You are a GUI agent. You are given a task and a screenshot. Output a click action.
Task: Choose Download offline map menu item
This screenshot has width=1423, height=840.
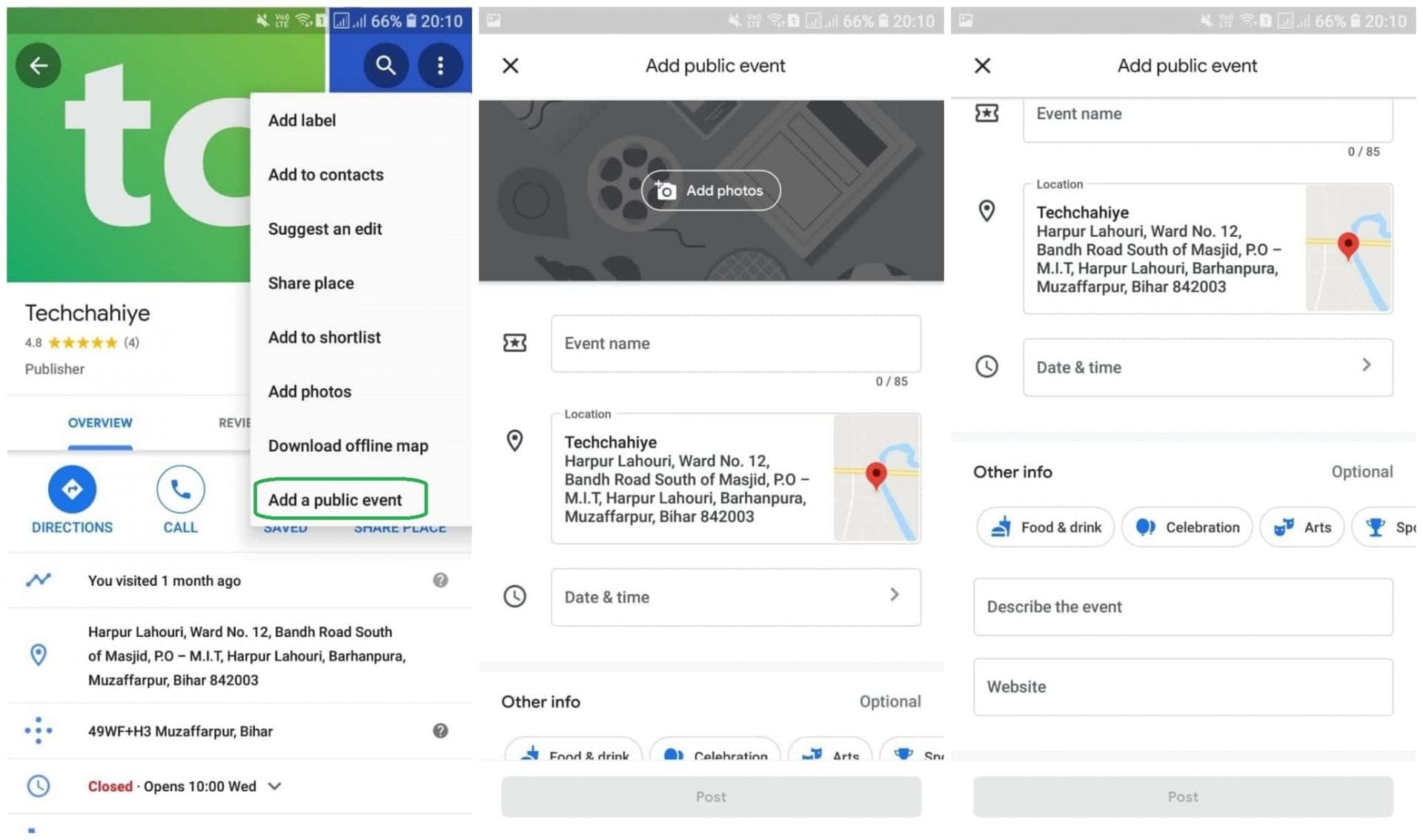[348, 445]
